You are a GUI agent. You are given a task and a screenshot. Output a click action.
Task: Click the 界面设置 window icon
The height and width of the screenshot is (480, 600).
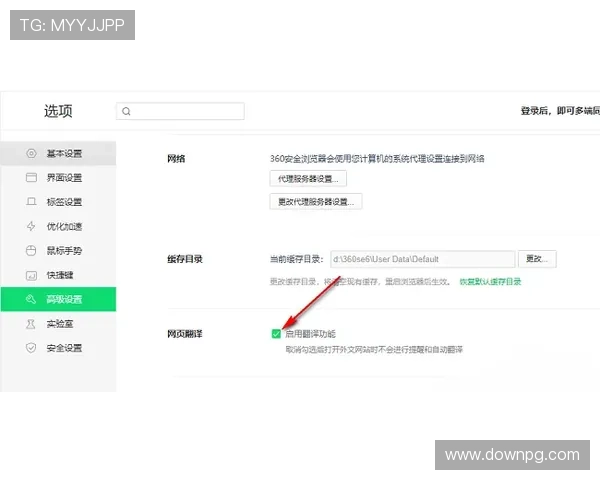(x=31, y=178)
